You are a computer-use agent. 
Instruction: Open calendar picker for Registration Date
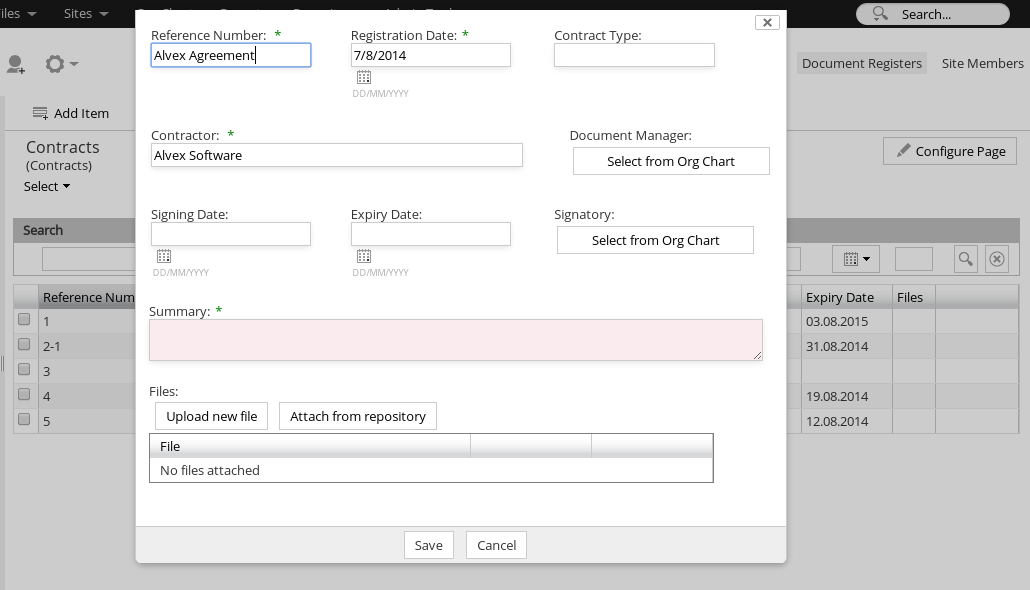tap(364, 77)
